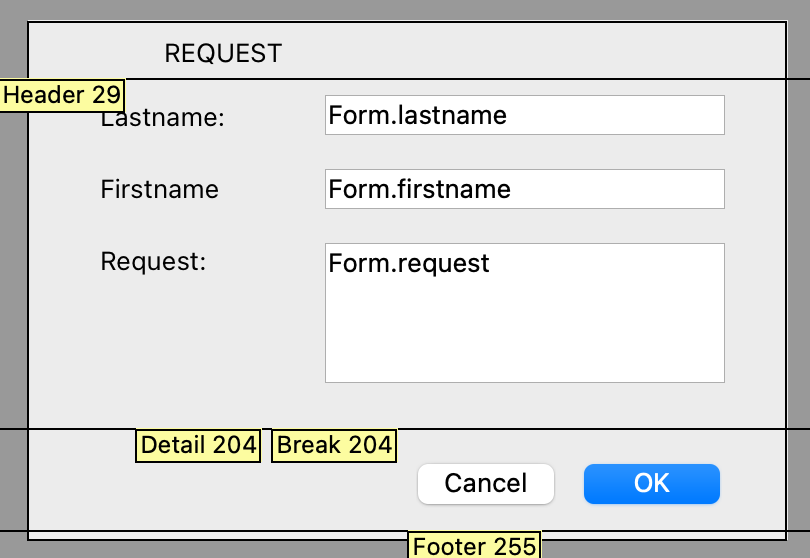Select the Form.firstname input field
810x558 pixels.
click(524, 189)
